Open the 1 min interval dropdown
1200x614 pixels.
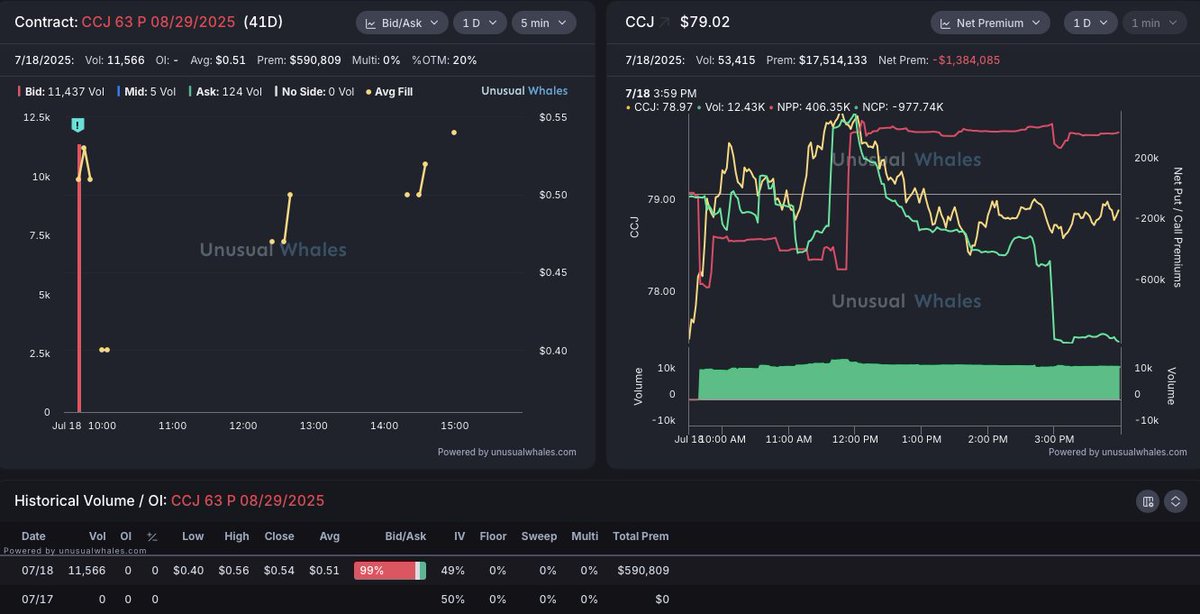(x=1153, y=22)
